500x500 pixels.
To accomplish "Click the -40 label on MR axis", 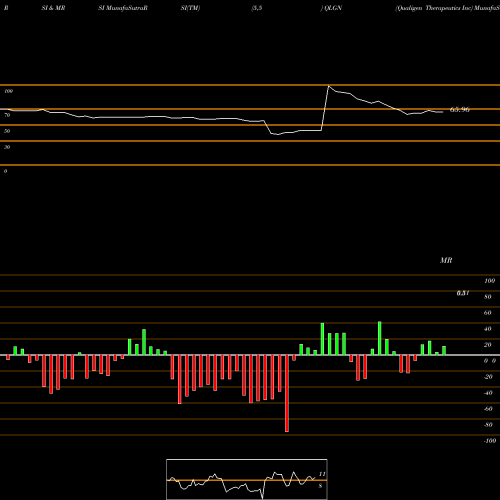I will (x=488, y=393).
